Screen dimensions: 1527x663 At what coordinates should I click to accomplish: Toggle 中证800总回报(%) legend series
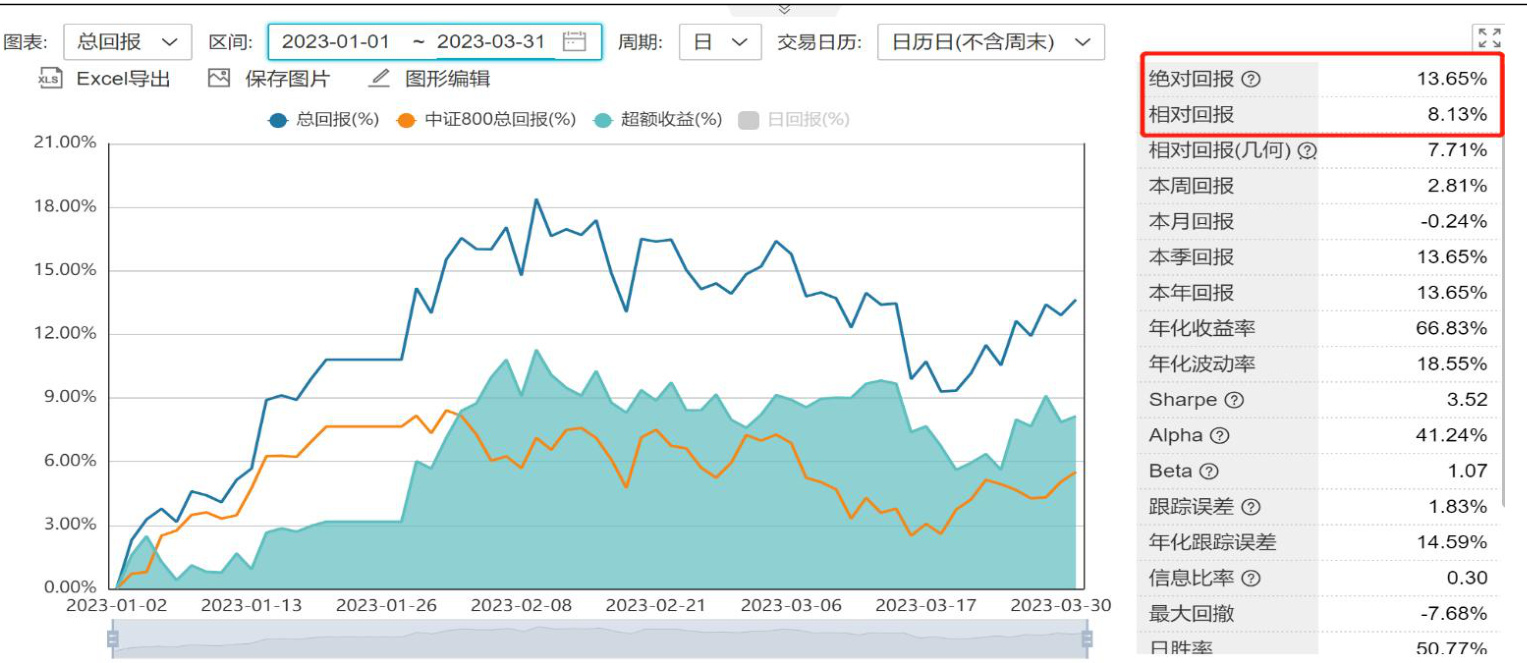487,120
